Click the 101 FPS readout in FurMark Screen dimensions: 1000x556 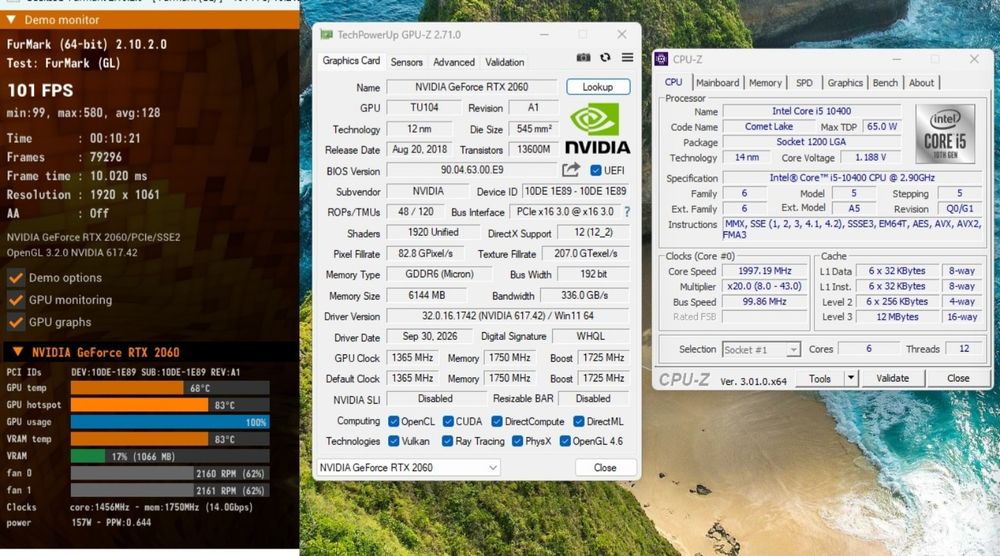(x=40, y=91)
